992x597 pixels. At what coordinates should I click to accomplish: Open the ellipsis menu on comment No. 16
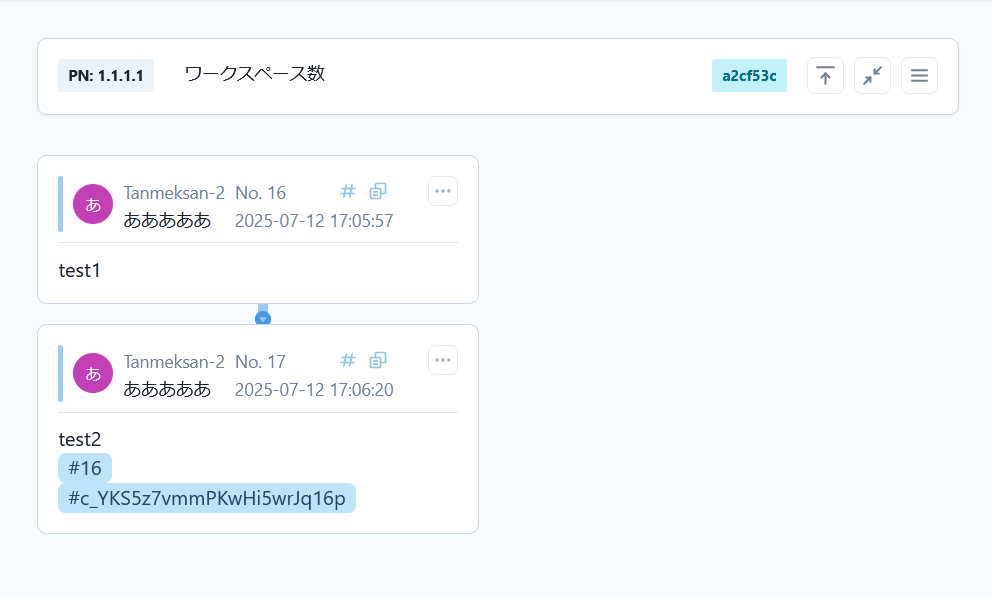442,190
